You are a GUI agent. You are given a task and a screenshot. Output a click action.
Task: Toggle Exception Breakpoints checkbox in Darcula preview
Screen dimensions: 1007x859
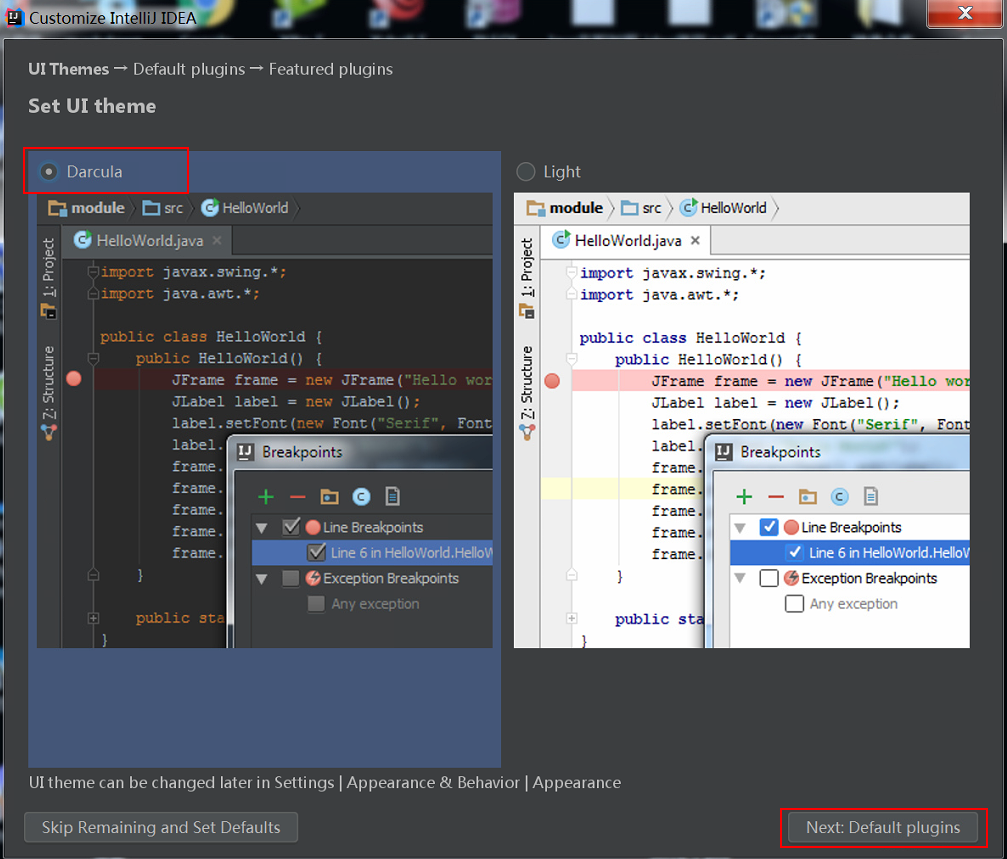291,578
